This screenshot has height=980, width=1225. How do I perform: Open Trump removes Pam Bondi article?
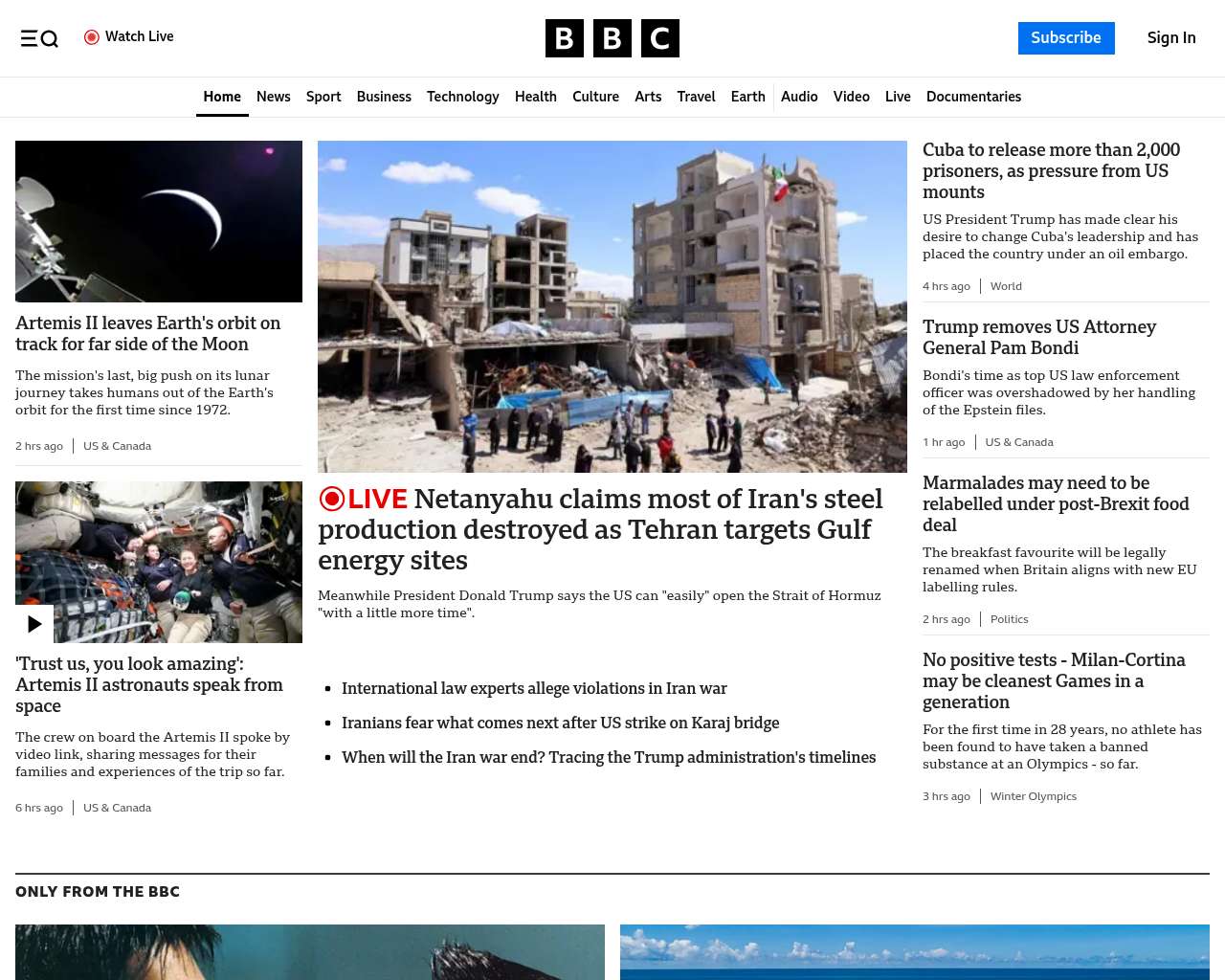1038,337
